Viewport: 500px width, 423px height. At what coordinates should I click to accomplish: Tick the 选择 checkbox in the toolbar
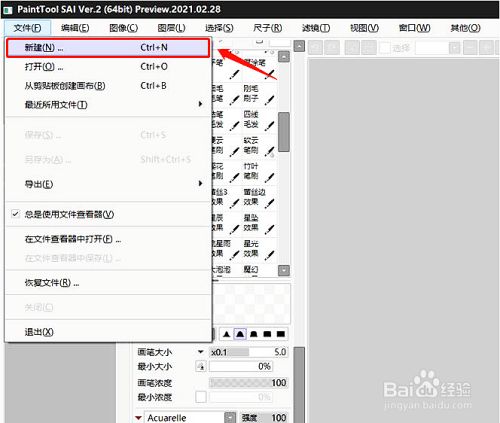coord(385,48)
